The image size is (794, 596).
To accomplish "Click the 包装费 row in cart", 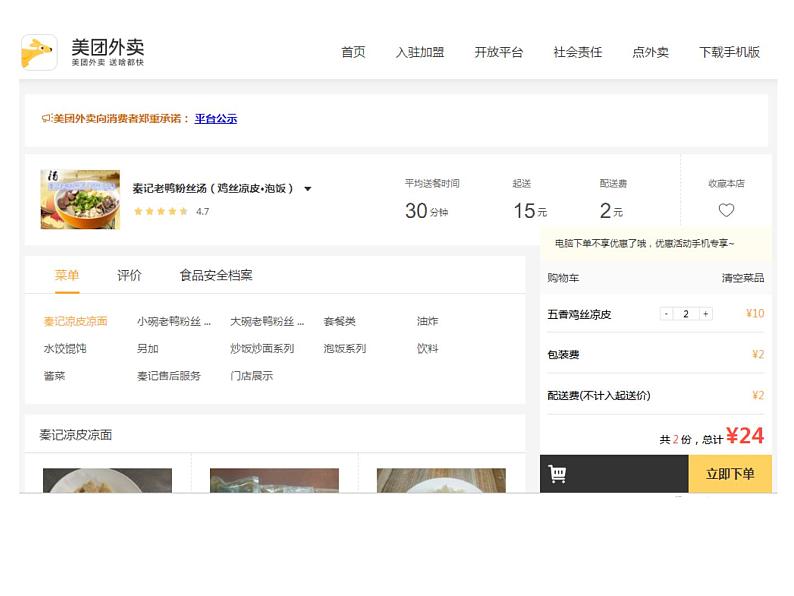I will point(655,354).
